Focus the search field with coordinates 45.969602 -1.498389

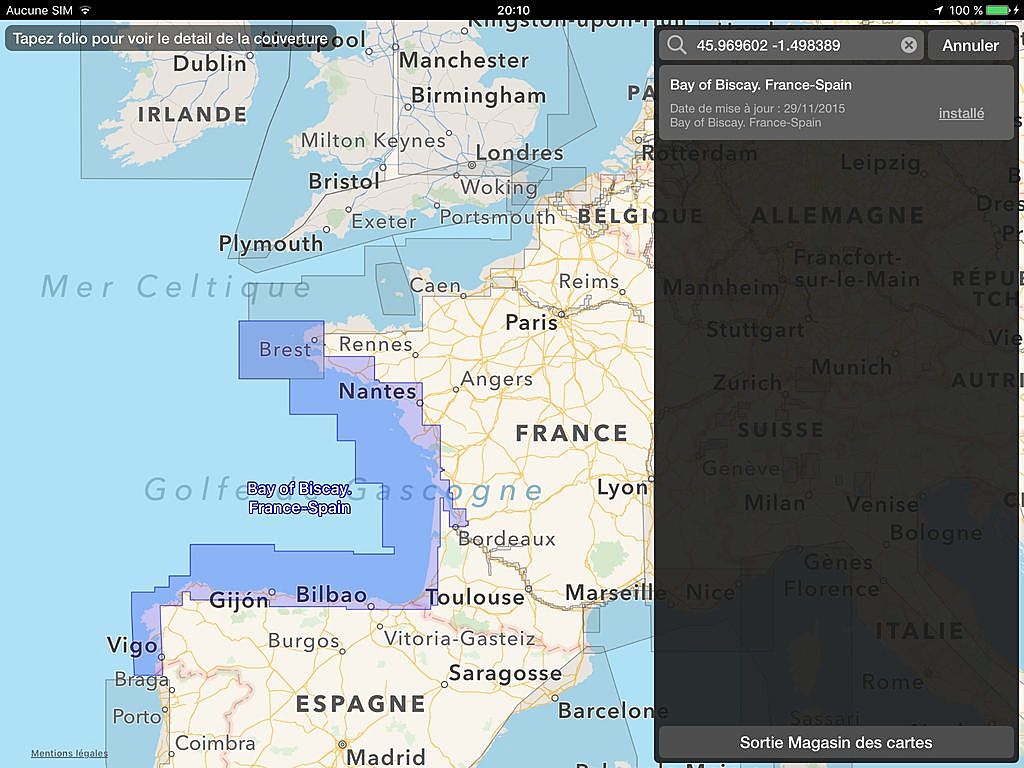click(x=792, y=45)
